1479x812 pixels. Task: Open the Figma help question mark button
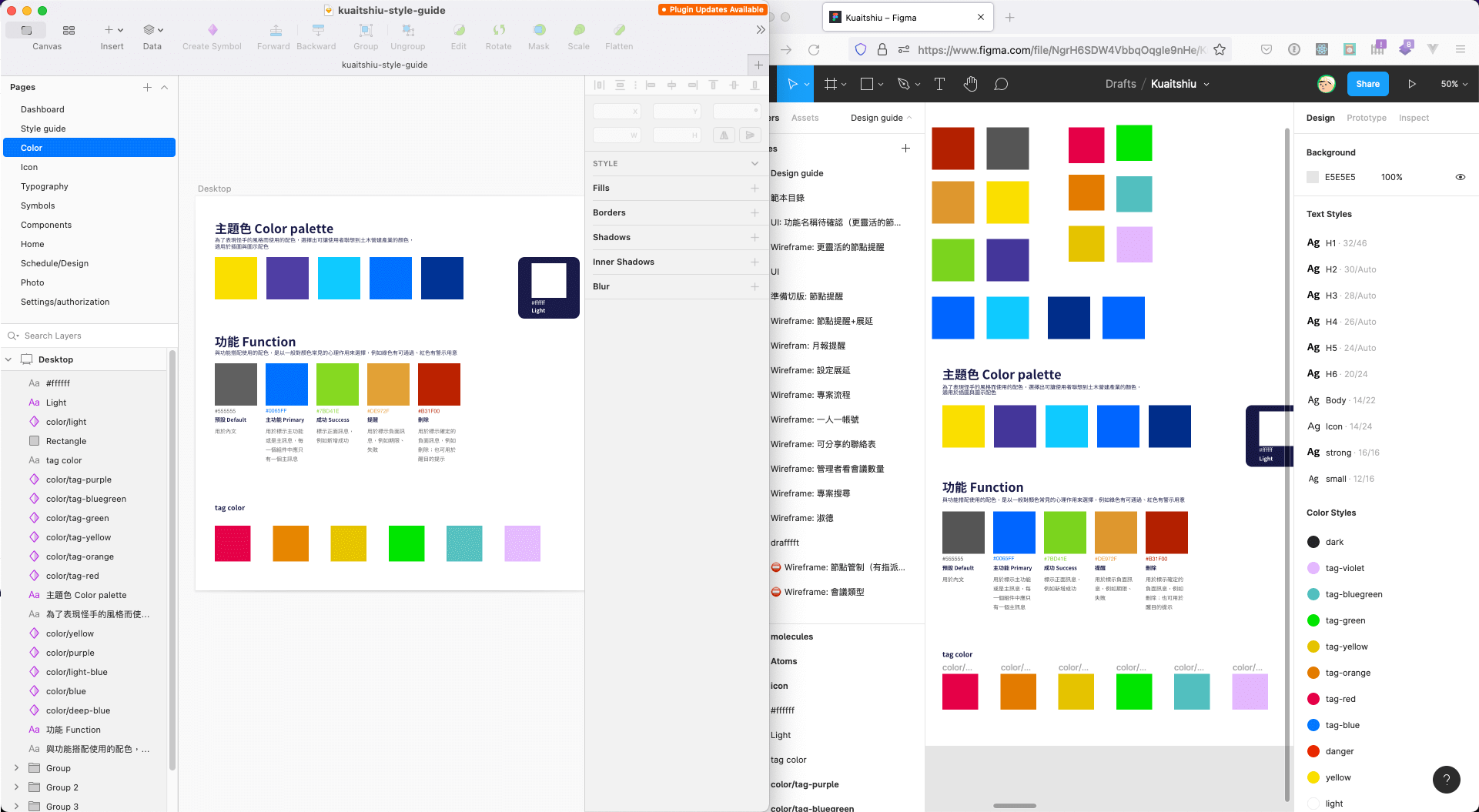1447,780
